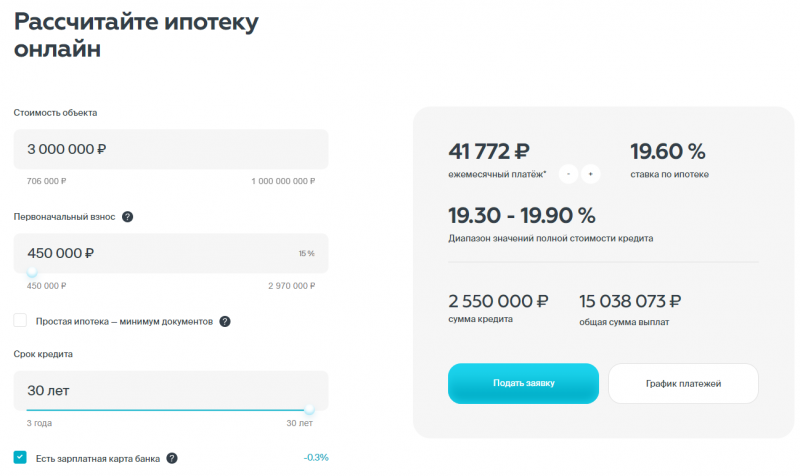Viewport: 800px width, 476px height.
Task: Open help tooltip for Простая ипотека
Action: pos(225,321)
